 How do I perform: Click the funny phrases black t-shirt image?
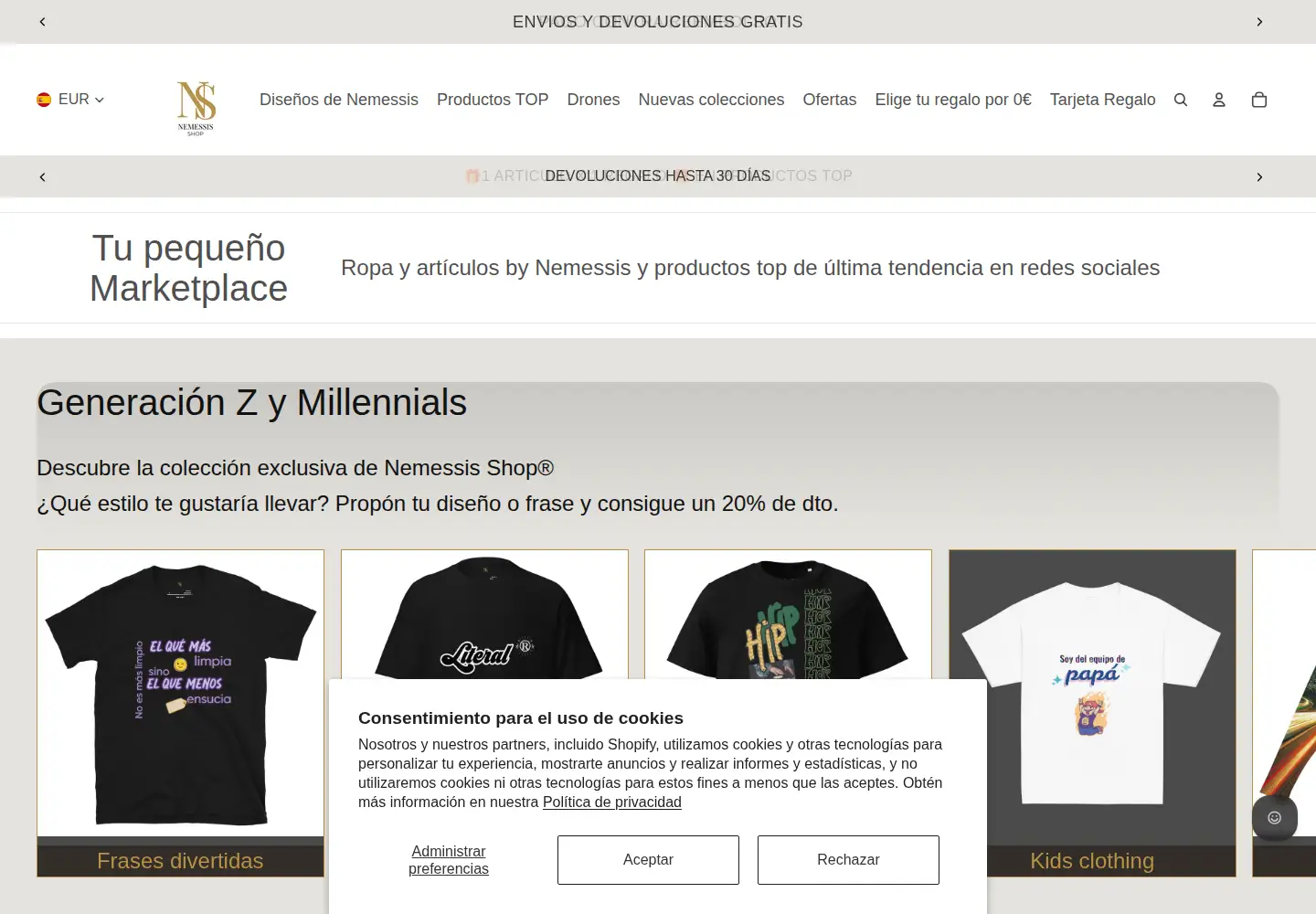click(x=180, y=694)
